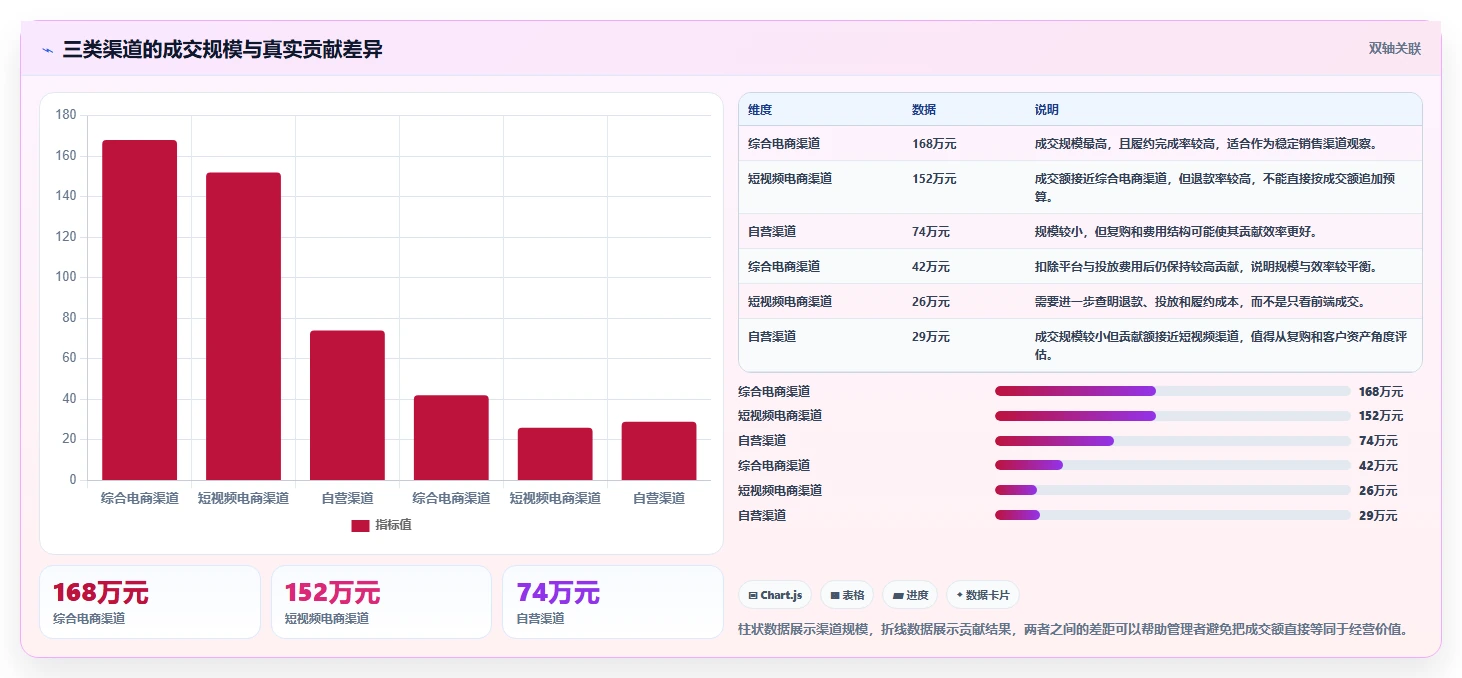Select the 表格 tag chip
The image size is (1462, 678).
tap(847, 595)
